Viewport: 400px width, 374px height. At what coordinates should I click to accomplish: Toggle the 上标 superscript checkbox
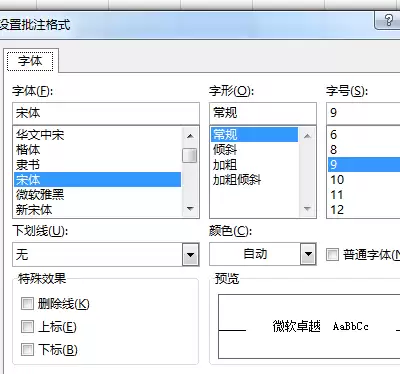click(x=27, y=327)
